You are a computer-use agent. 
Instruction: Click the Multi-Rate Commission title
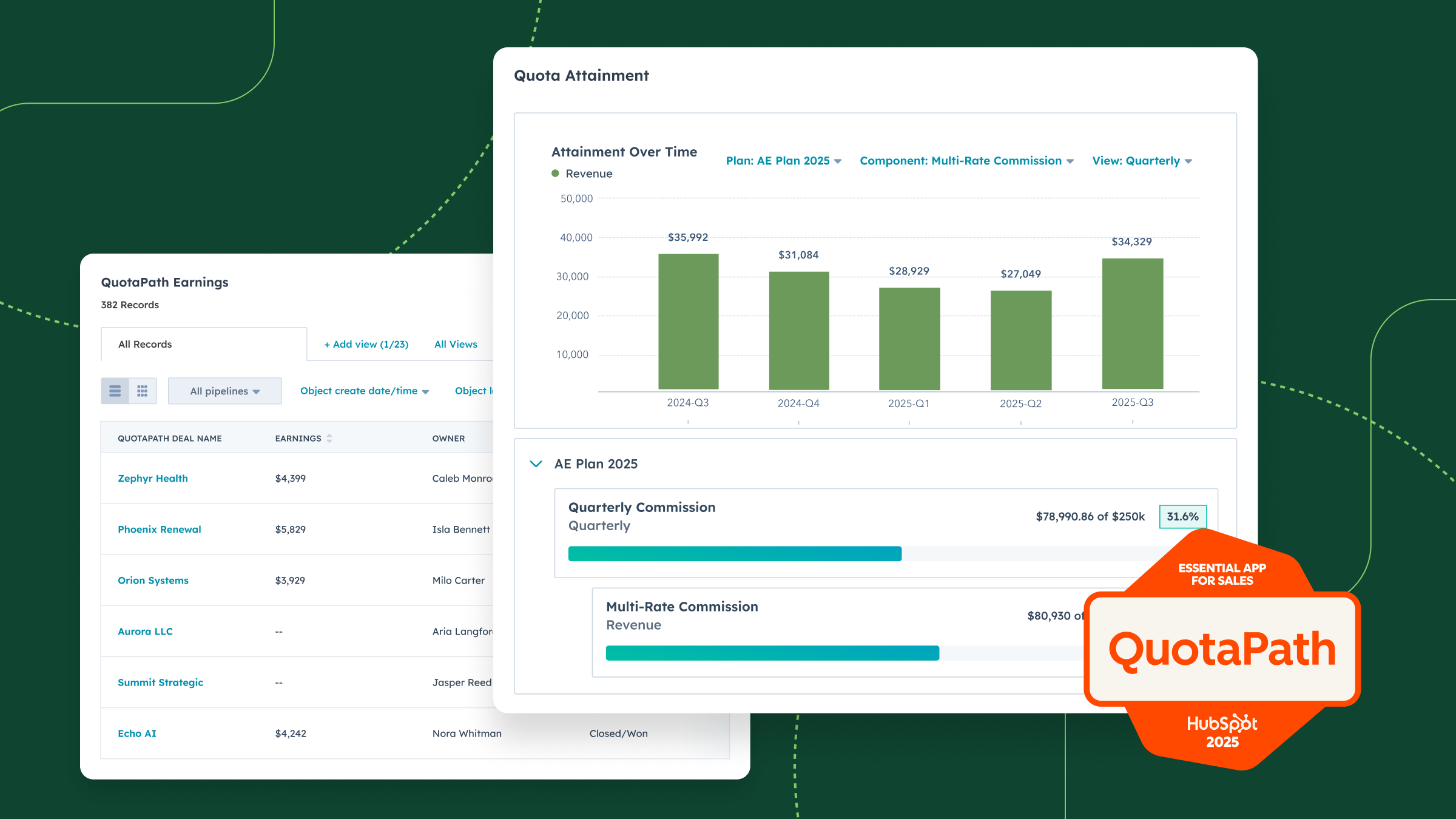682,607
